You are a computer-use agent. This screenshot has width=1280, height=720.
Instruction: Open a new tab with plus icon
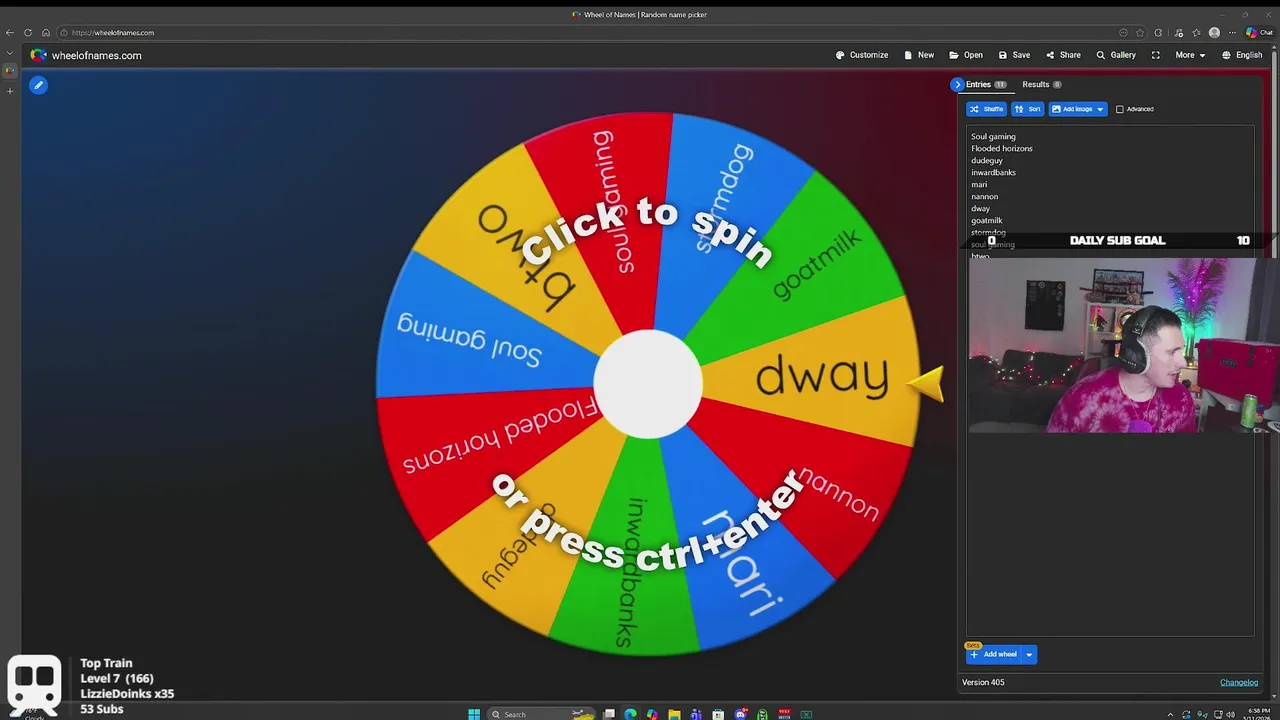10,91
